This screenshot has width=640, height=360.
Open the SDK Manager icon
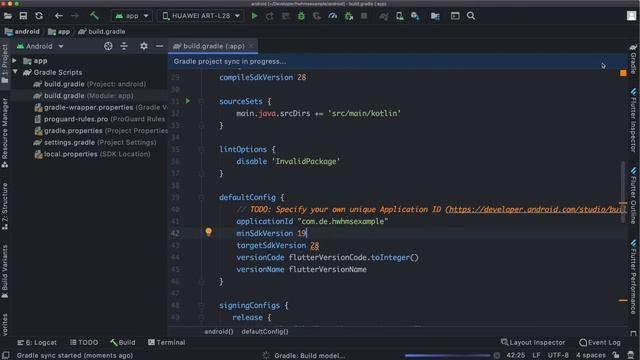point(415,16)
